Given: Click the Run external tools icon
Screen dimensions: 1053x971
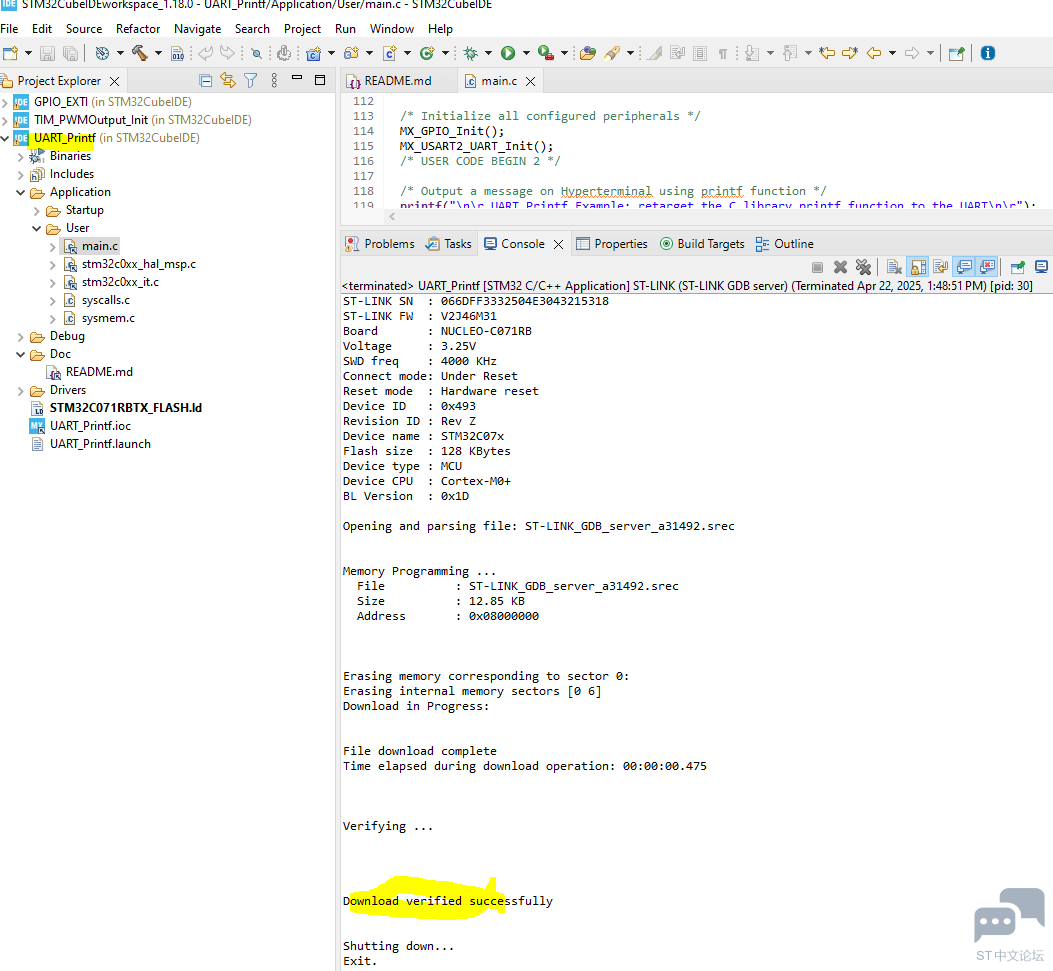Looking at the screenshot, I should 546,53.
